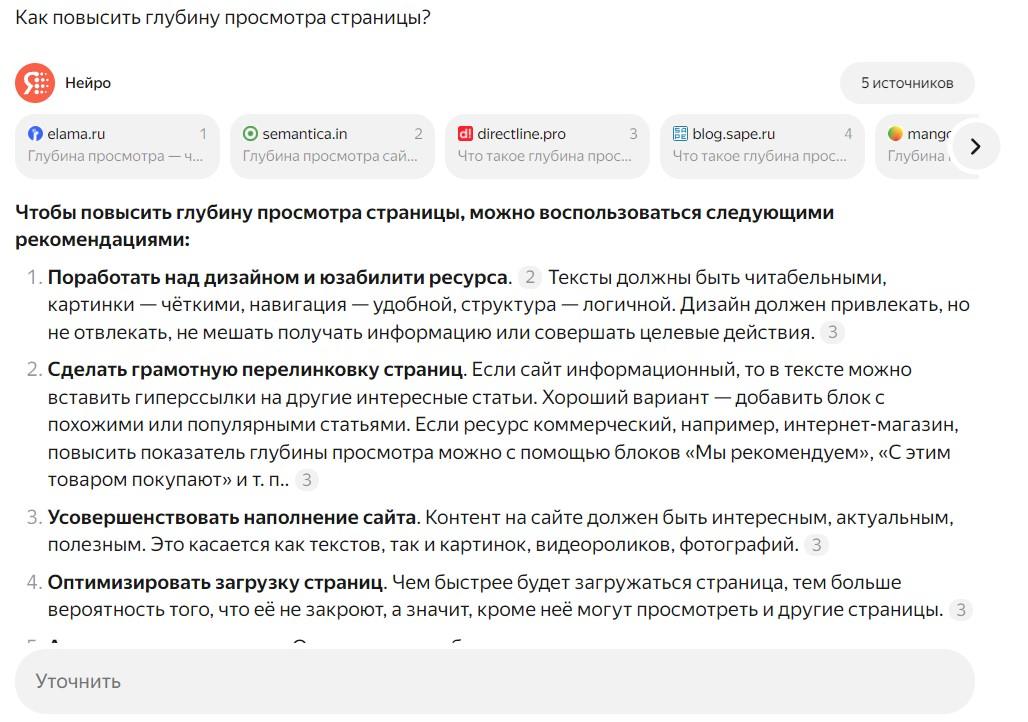Open the 5 источников button
Screen dimensions: 1028x722
click(x=906, y=83)
